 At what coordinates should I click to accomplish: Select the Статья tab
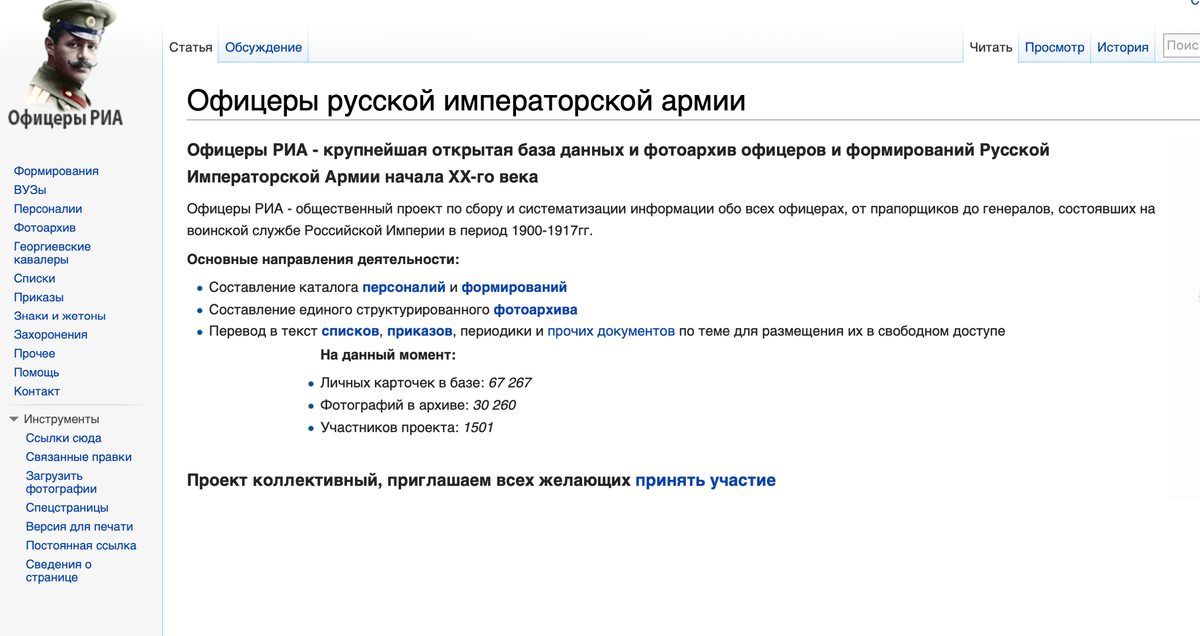click(190, 46)
